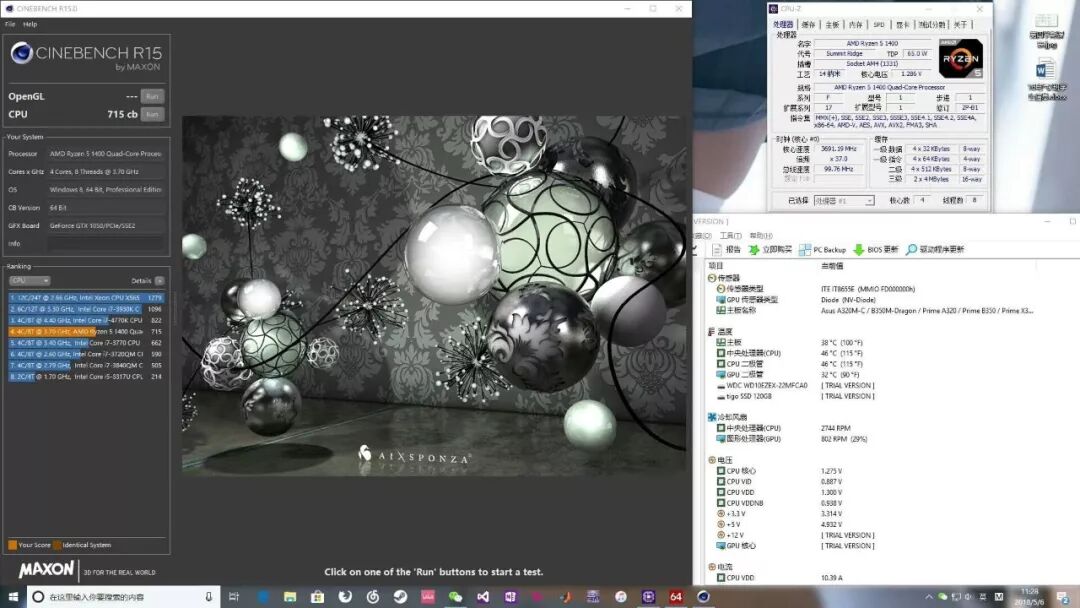Image resolution: width=1080 pixels, height=608 pixels.
Task: Switch to AIDA64 from the taskbar
Action: coord(676,597)
